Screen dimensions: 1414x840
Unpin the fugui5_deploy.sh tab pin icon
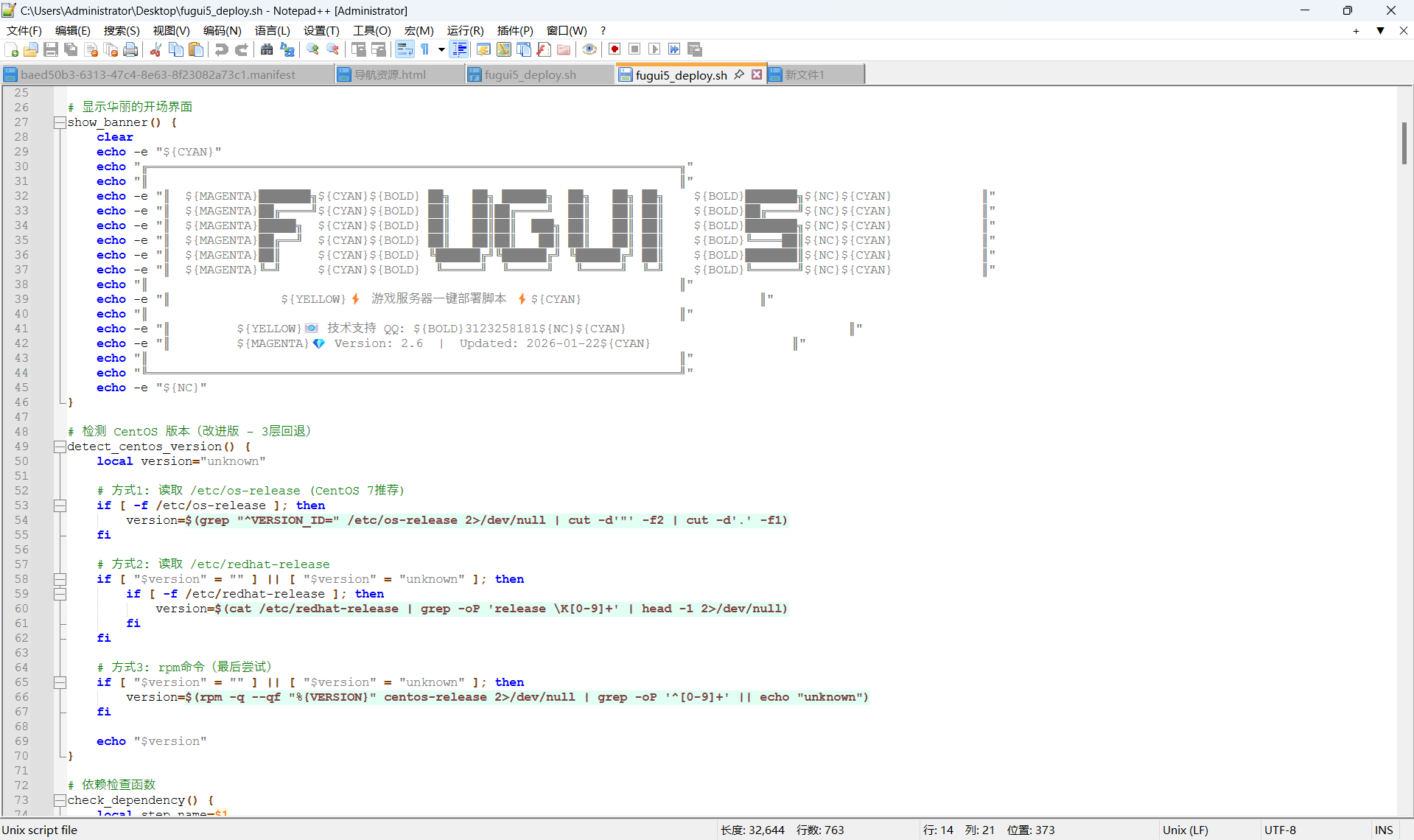click(x=739, y=74)
